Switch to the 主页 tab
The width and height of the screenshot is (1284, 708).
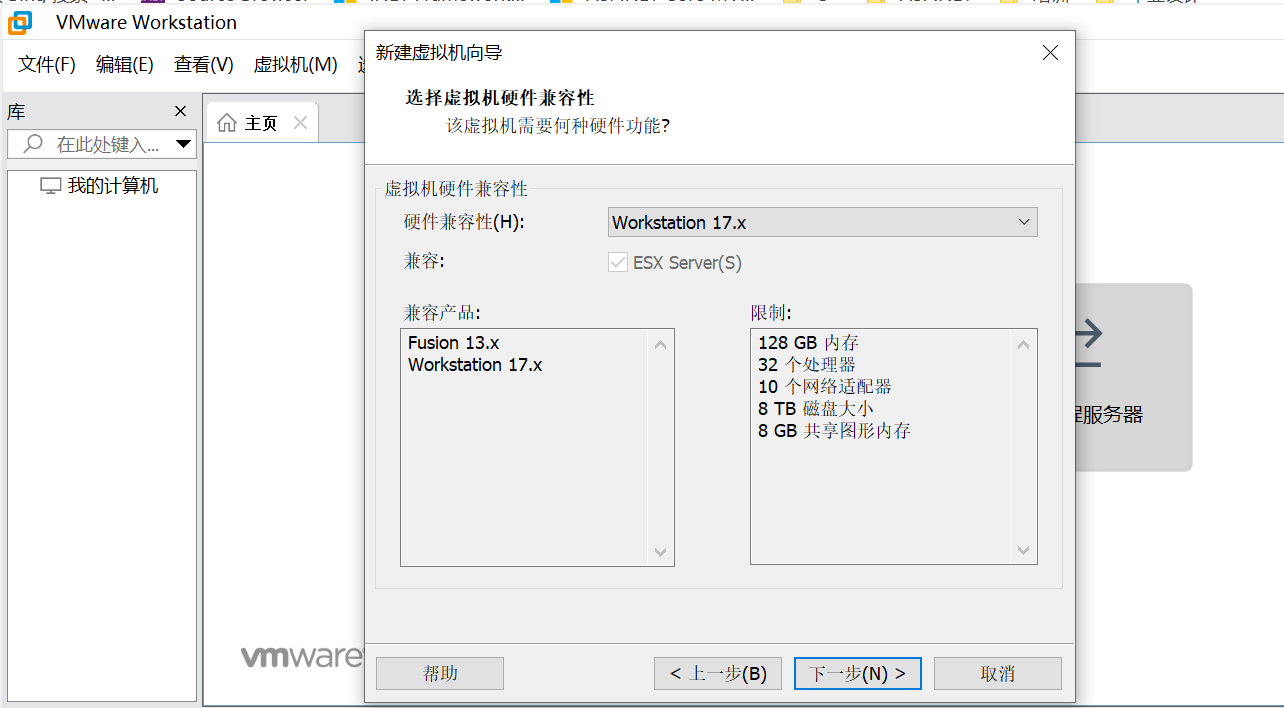point(261,123)
